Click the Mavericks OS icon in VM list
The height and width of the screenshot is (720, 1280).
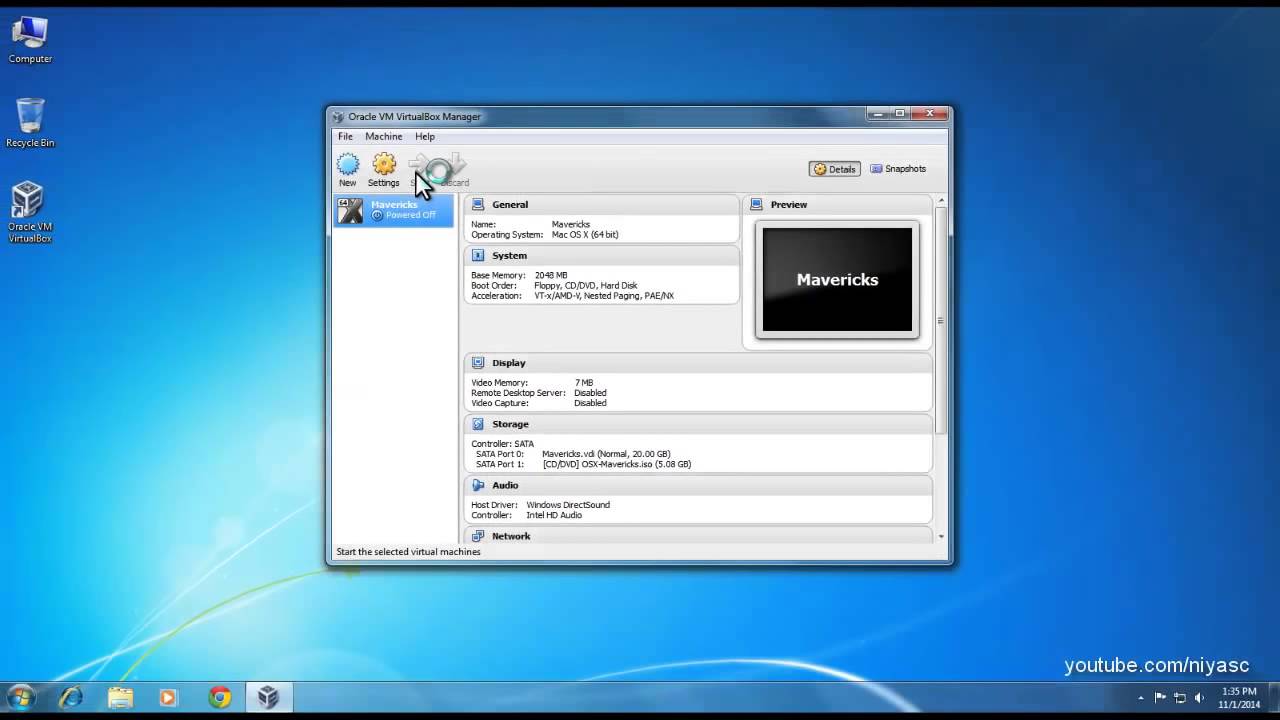(351, 210)
